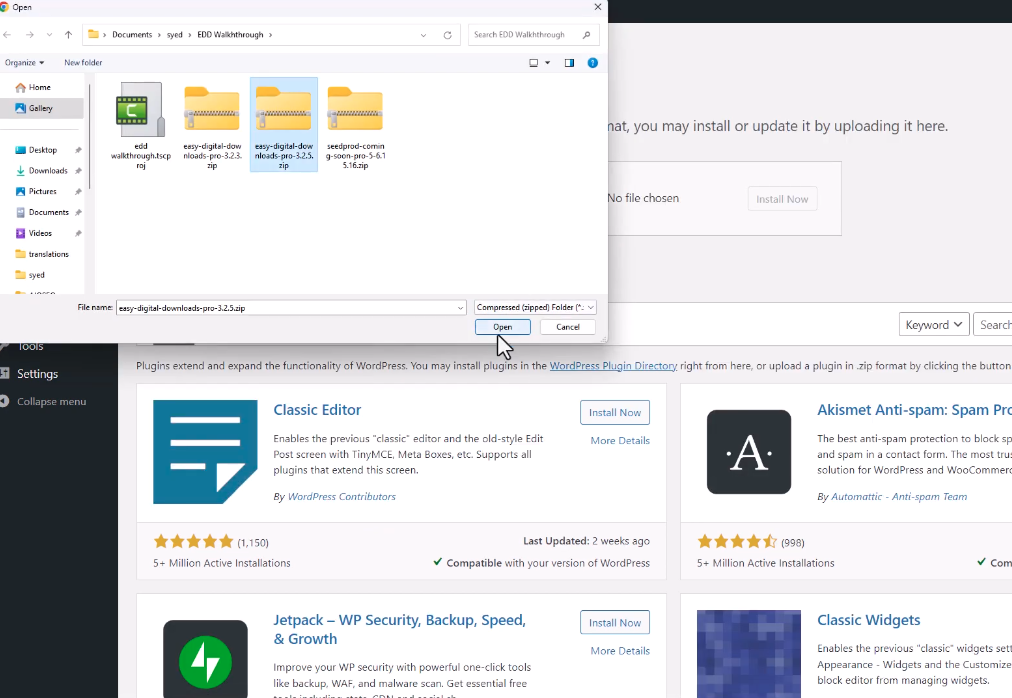Expand the file type filter dropdown

(535, 308)
